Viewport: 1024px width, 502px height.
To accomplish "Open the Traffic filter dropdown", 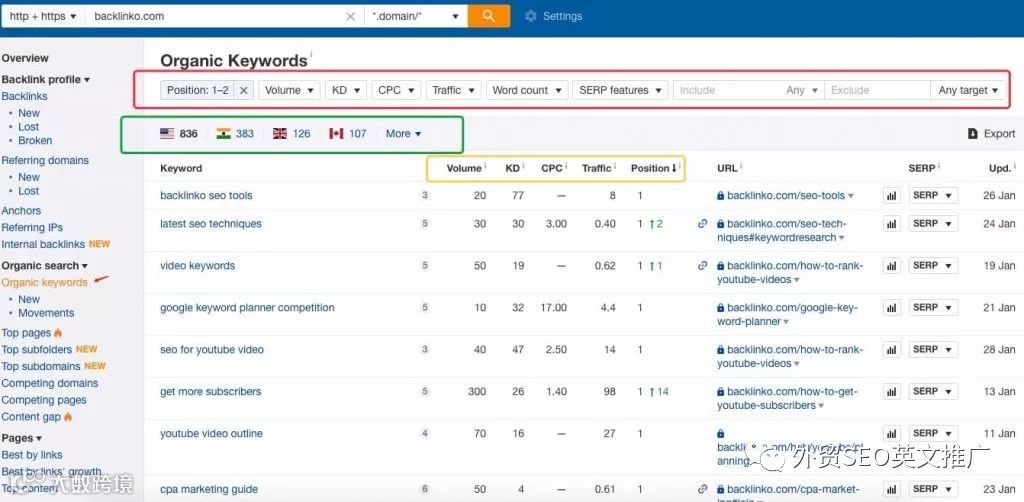I will click(x=453, y=90).
